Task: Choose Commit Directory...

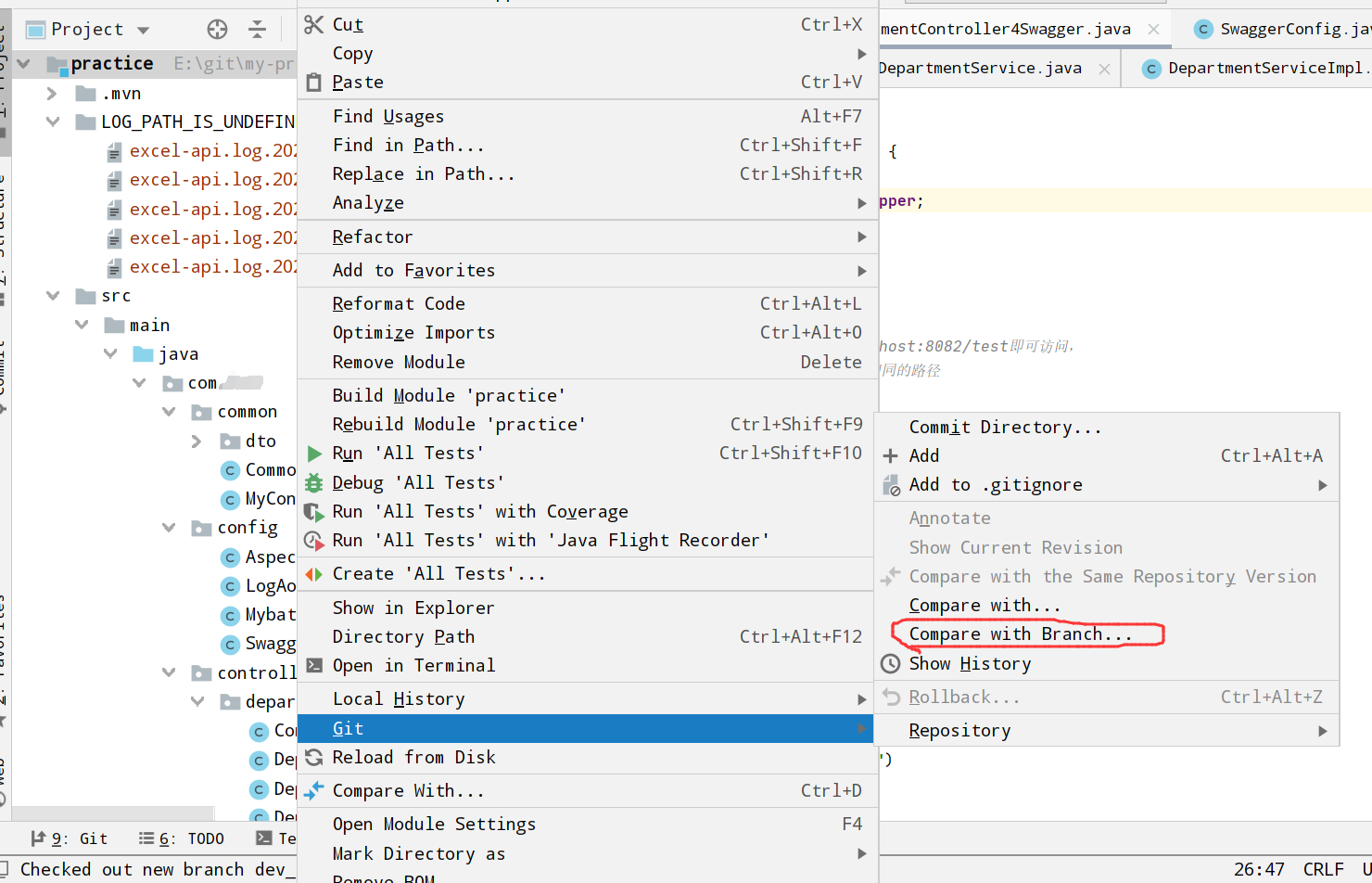Action: [x=1107, y=427]
